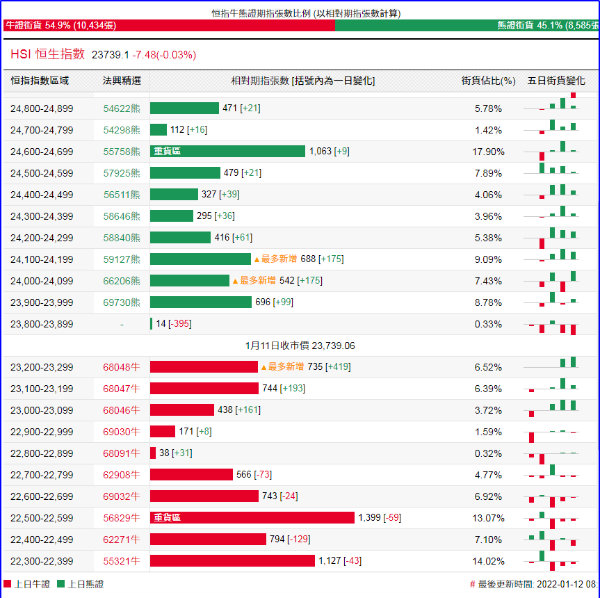600x598 pixels.
Task: Click the 14 [-395] contract count
Action: (173, 324)
